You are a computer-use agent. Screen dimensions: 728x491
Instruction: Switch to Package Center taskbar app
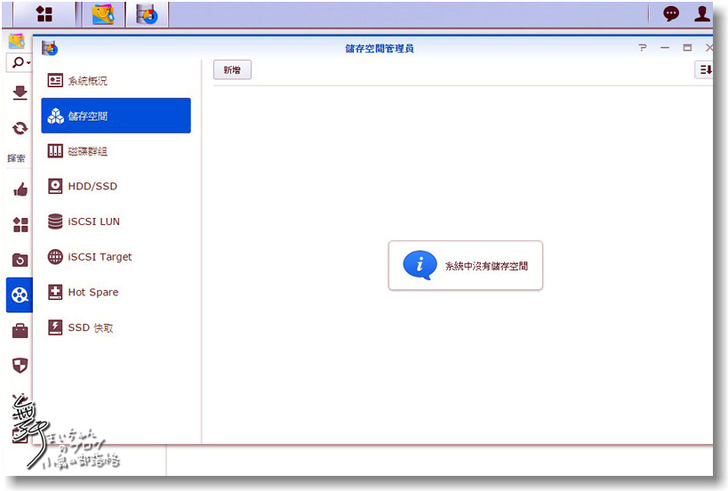103,14
